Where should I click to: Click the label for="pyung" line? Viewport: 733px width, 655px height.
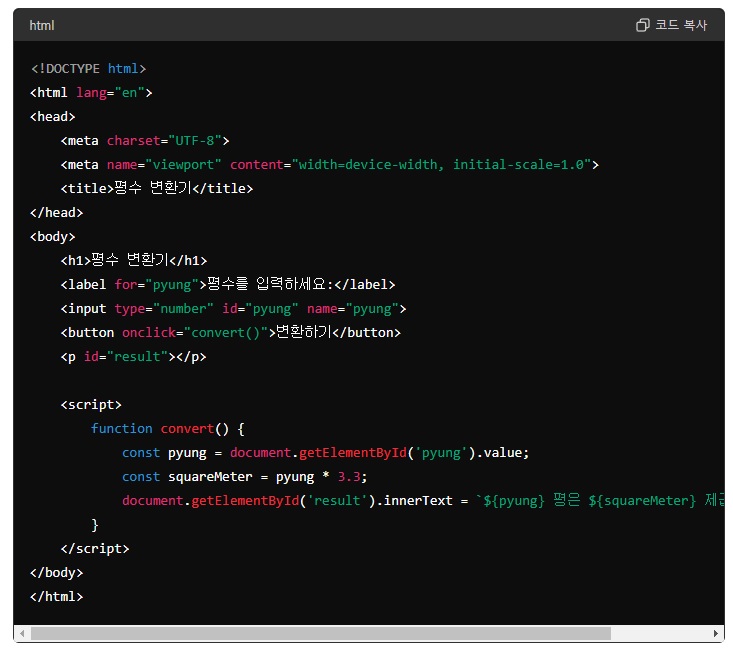[228, 284]
